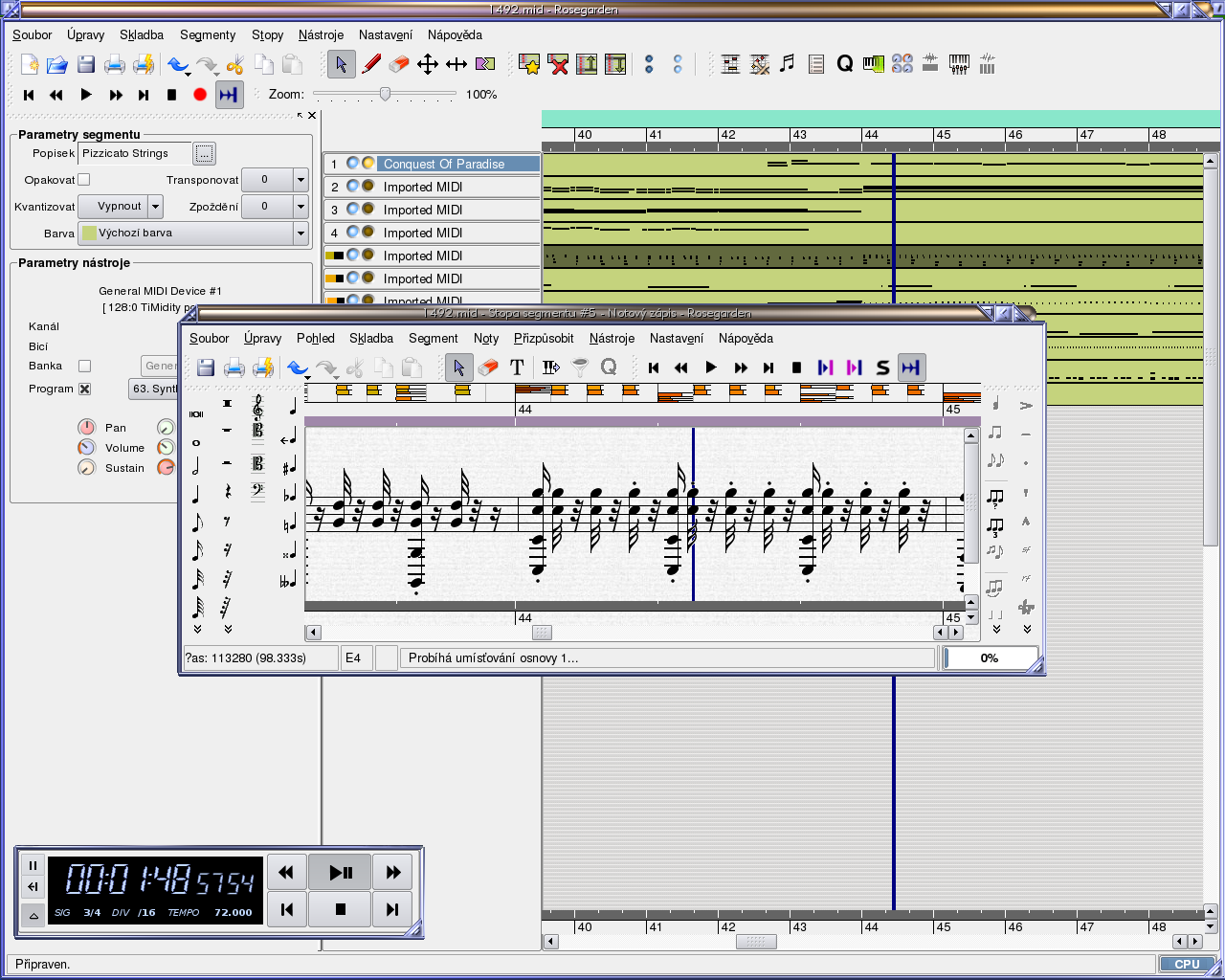Viewport: 1225px width, 980px height.
Task: Open MIDI device manager keyboard icon
Action: click(x=873, y=64)
